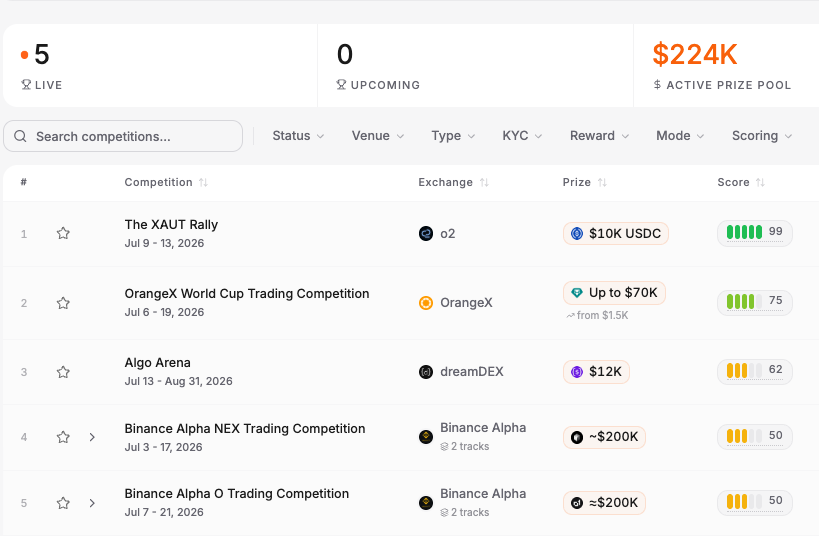The width and height of the screenshot is (819, 536).
Task: Open the Scoring filter dropdown
Action: [x=762, y=136]
